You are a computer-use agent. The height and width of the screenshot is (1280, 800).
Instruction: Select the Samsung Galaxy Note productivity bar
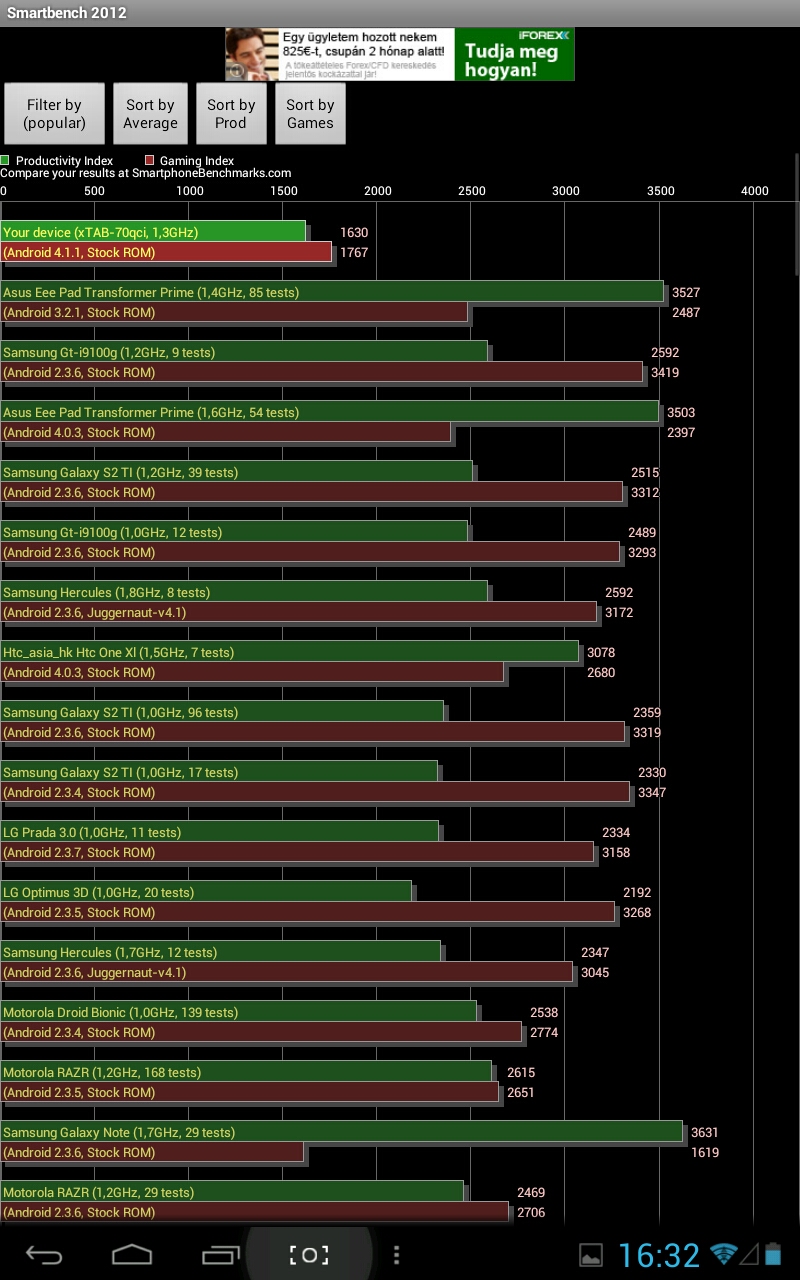tap(341, 1132)
